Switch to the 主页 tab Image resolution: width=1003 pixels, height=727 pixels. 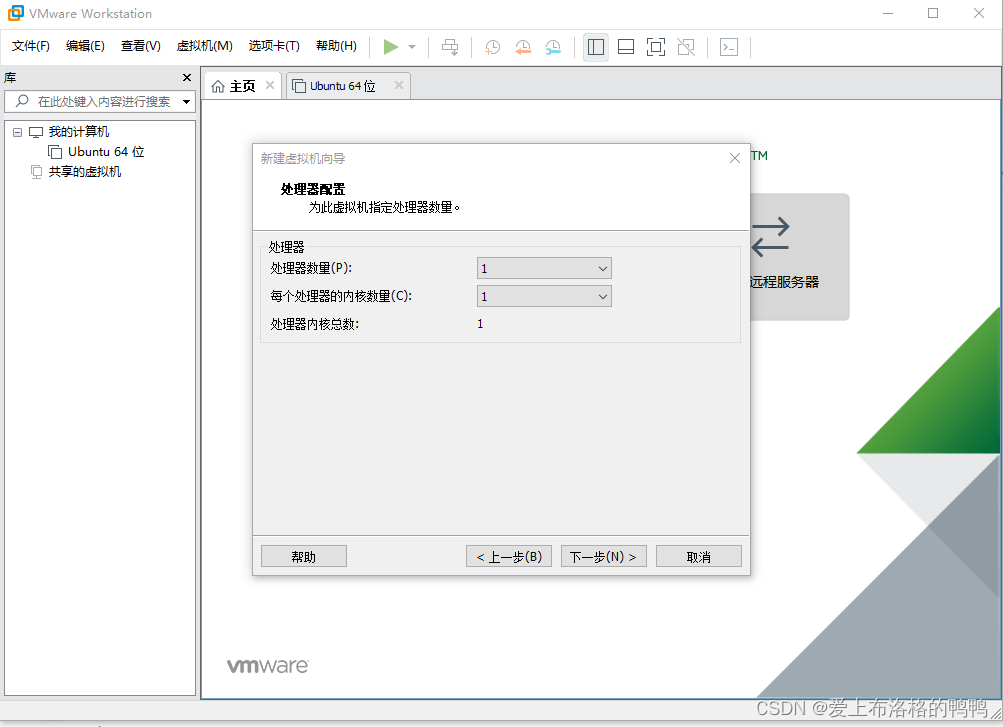(x=242, y=86)
